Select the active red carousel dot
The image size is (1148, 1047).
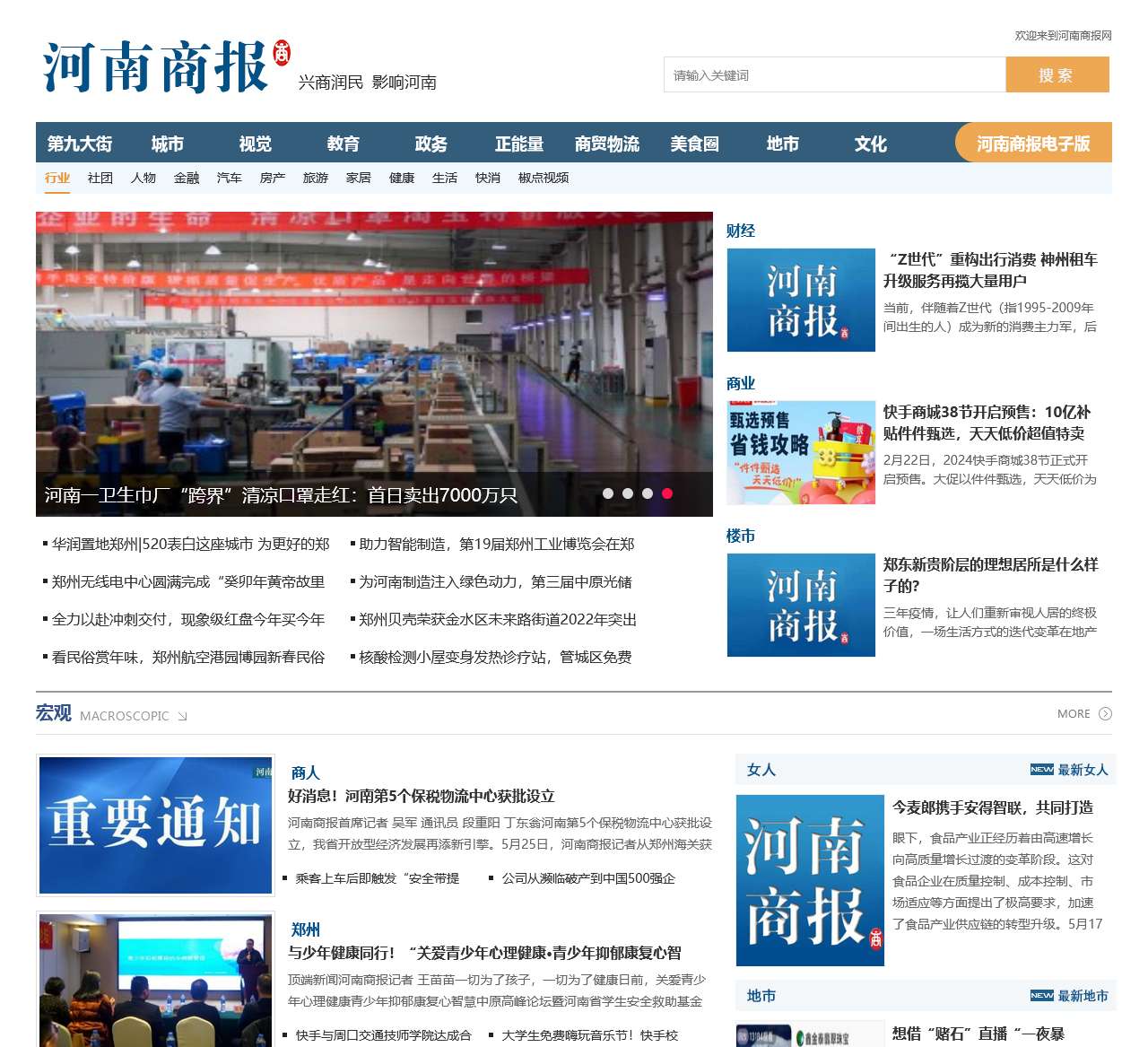coord(667,493)
